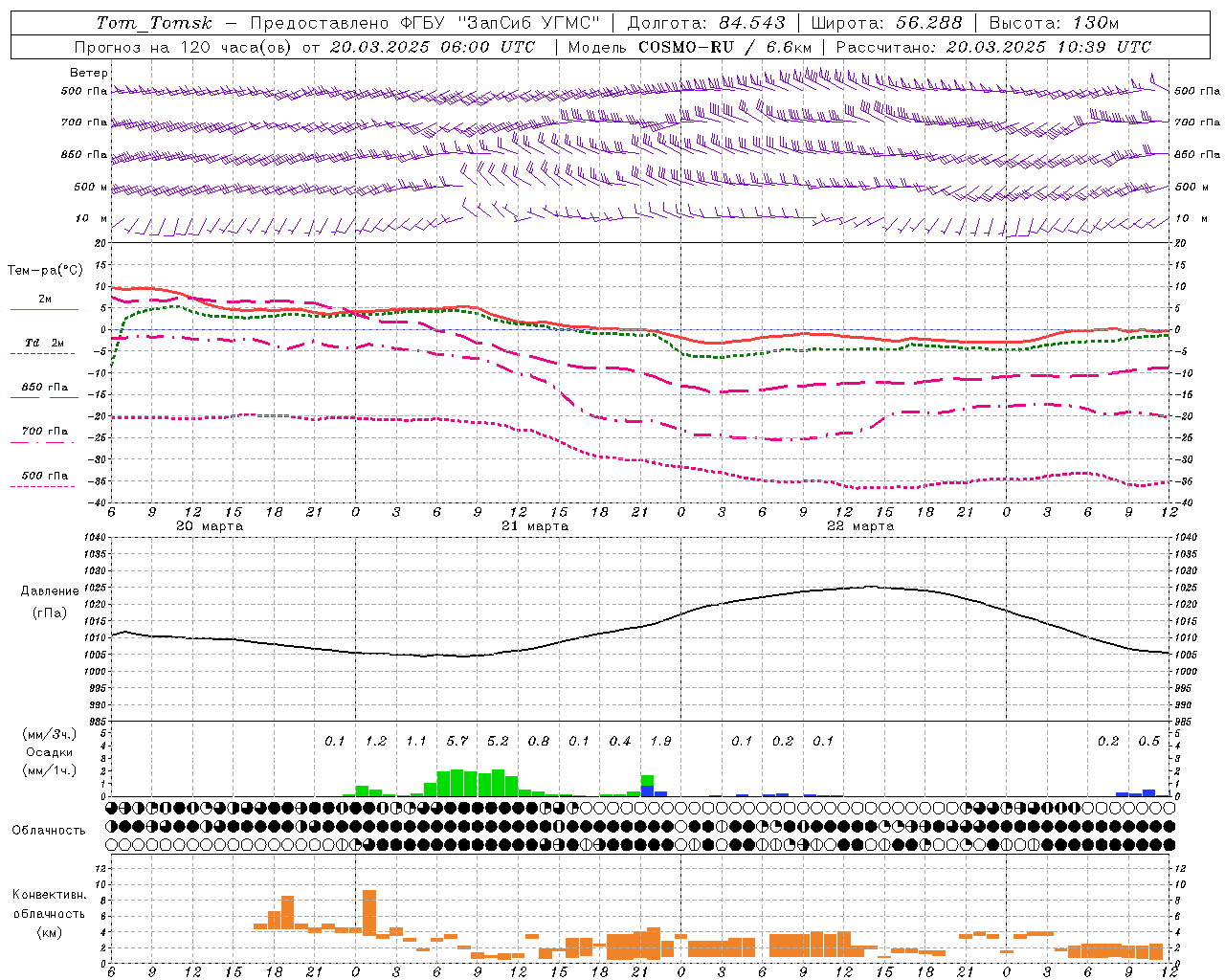Select the 2м temperature legend entry
Screen dimensions: 1225x980
(45, 300)
